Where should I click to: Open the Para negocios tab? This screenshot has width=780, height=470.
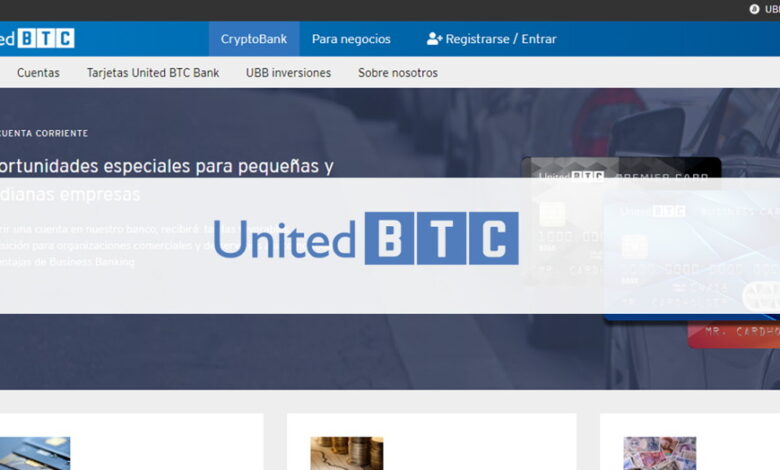pyautogui.click(x=351, y=39)
